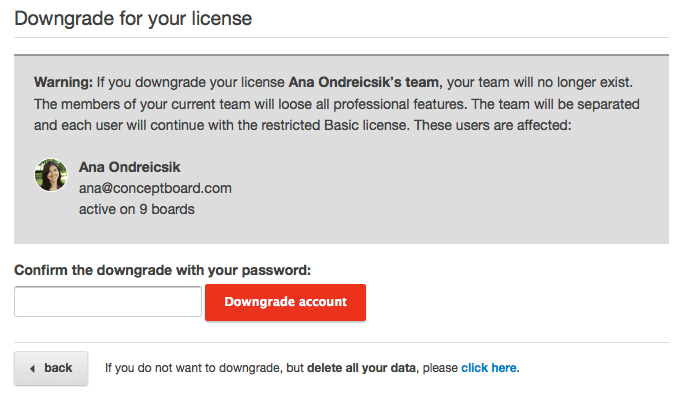Click bold 'Ana Ondreicsik's team' in warning
Image resolution: width=684 pixels, height=400 pixels.
point(366,82)
